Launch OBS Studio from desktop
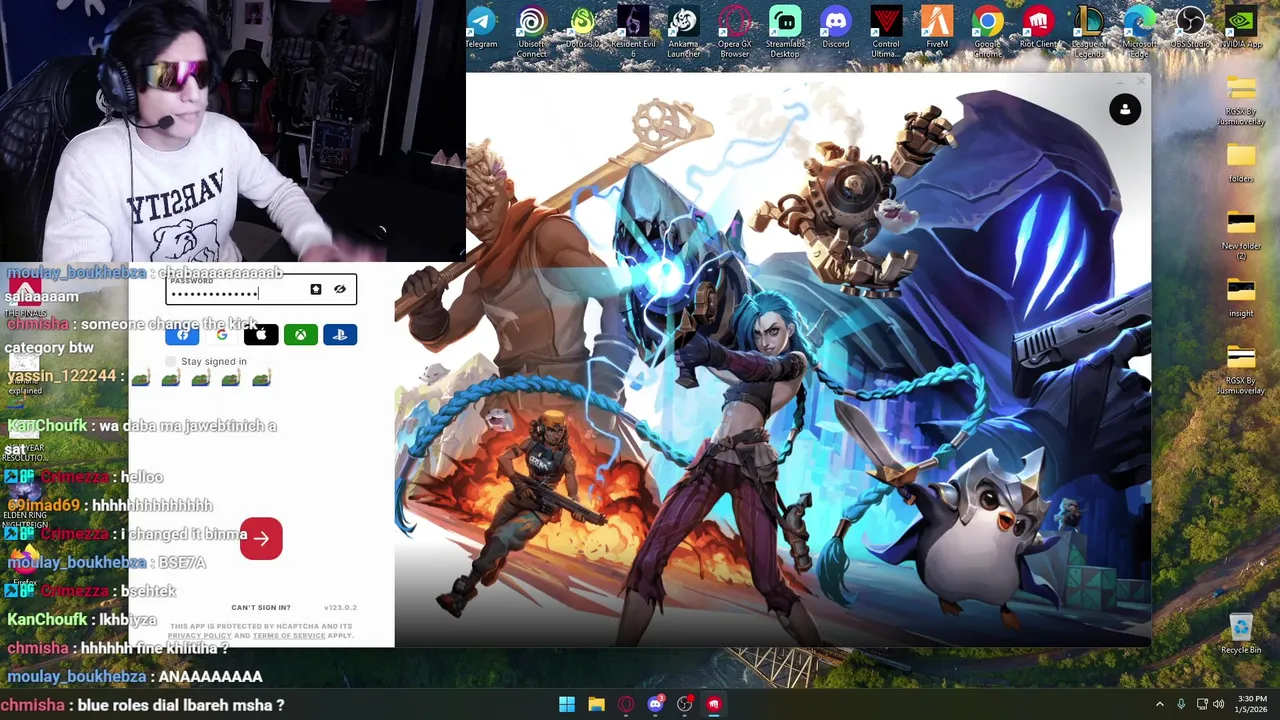The image size is (1280, 720). pos(1190,28)
